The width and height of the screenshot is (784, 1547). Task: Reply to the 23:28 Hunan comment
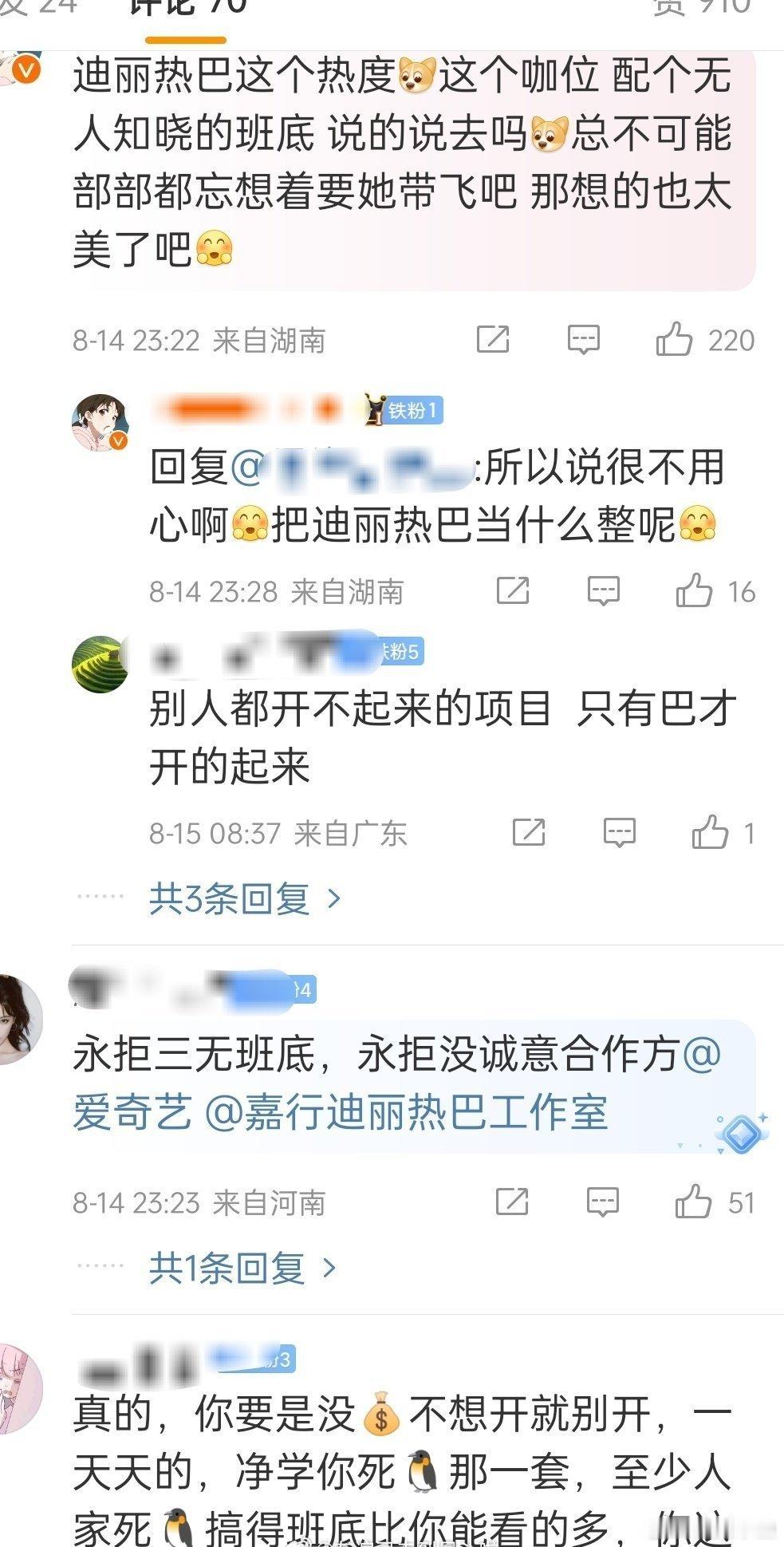point(604,591)
